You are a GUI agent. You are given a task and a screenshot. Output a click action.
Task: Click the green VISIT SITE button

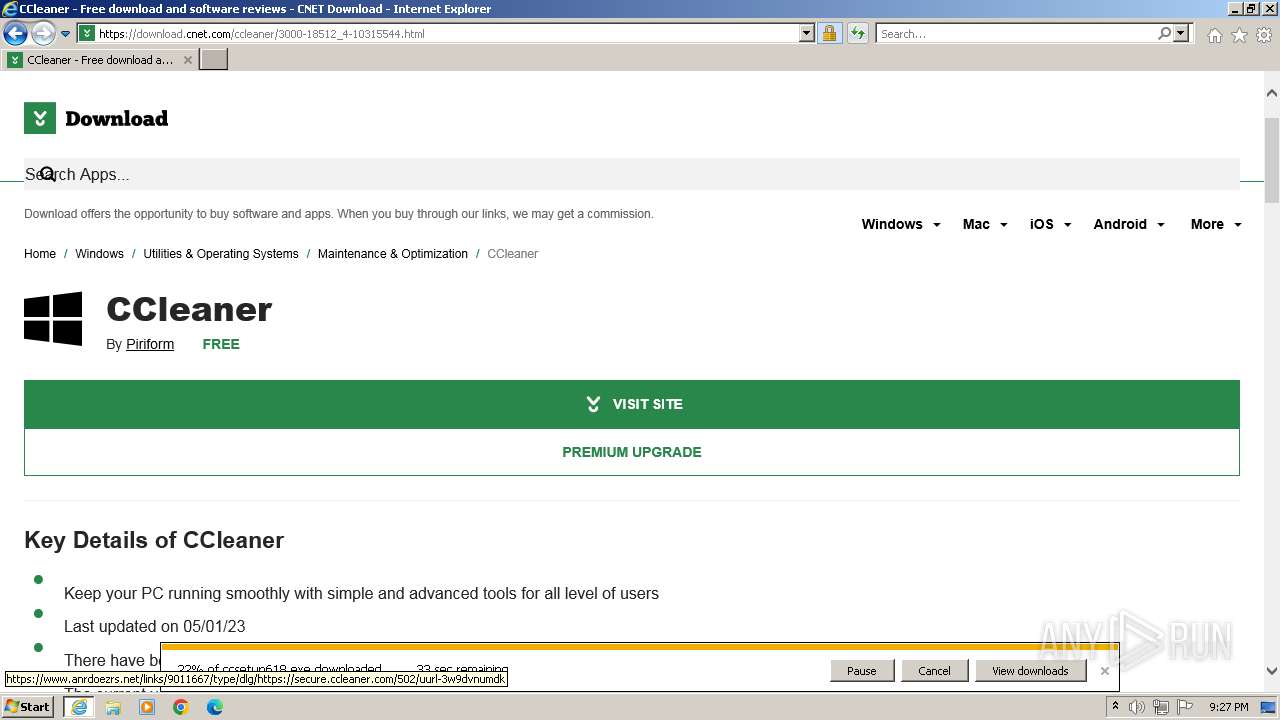[x=632, y=404]
